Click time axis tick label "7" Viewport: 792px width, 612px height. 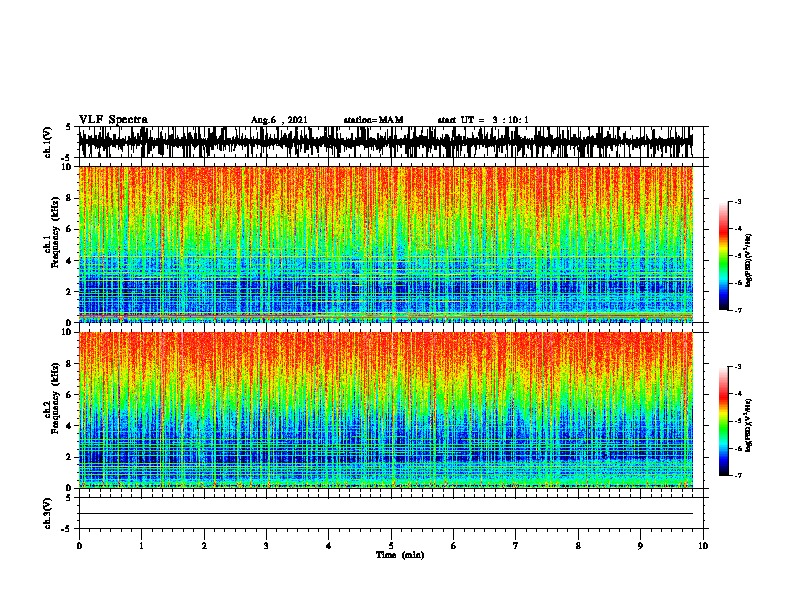516,546
